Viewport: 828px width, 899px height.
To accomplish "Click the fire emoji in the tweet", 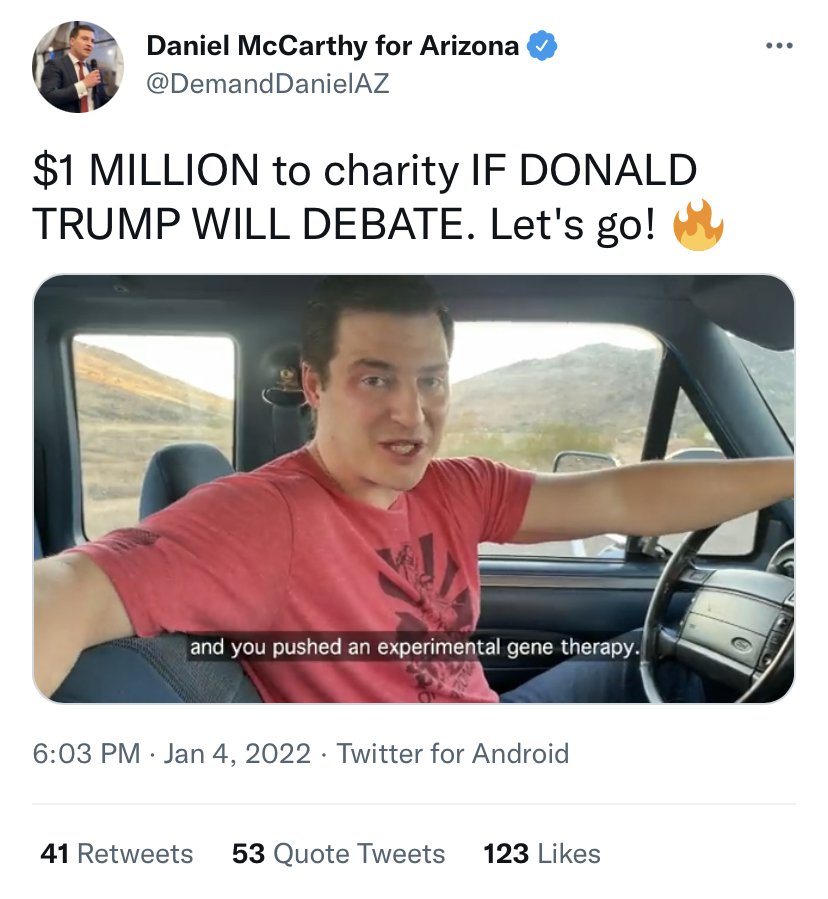I will pyautogui.click(x=697, y=225).
